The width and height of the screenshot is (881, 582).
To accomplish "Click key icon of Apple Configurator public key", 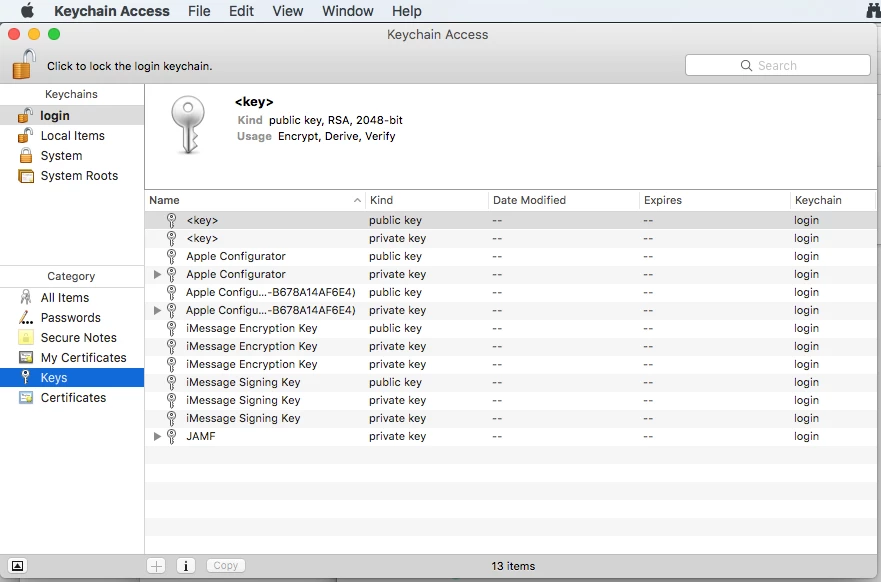I will [171, 257].
